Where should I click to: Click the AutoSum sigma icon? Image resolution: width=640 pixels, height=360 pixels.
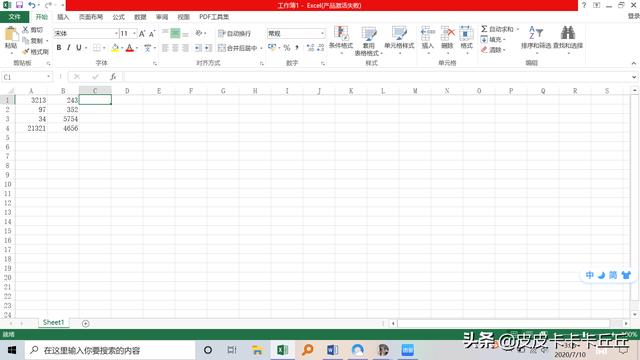[484, 29]
